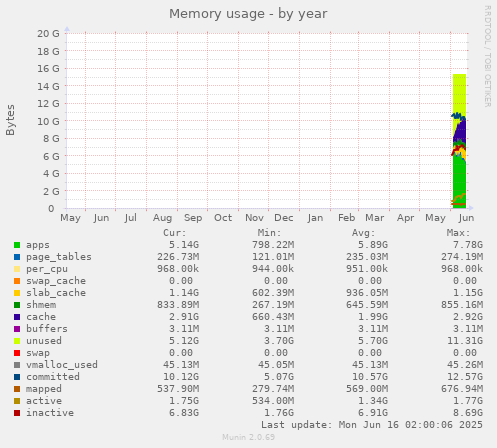Select the 'swap_cache' legend label
Image resolution: width=497 pixels, height=448 pixels.
[56, 281]
